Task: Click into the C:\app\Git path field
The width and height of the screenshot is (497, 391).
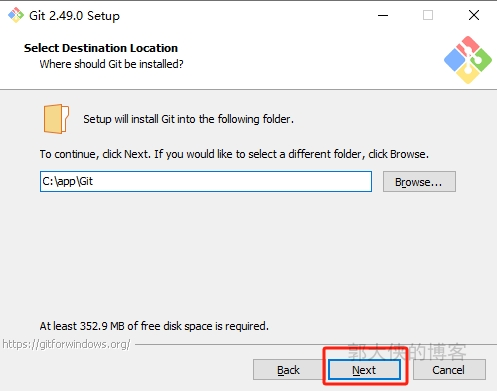Action: tap(206, 182)
